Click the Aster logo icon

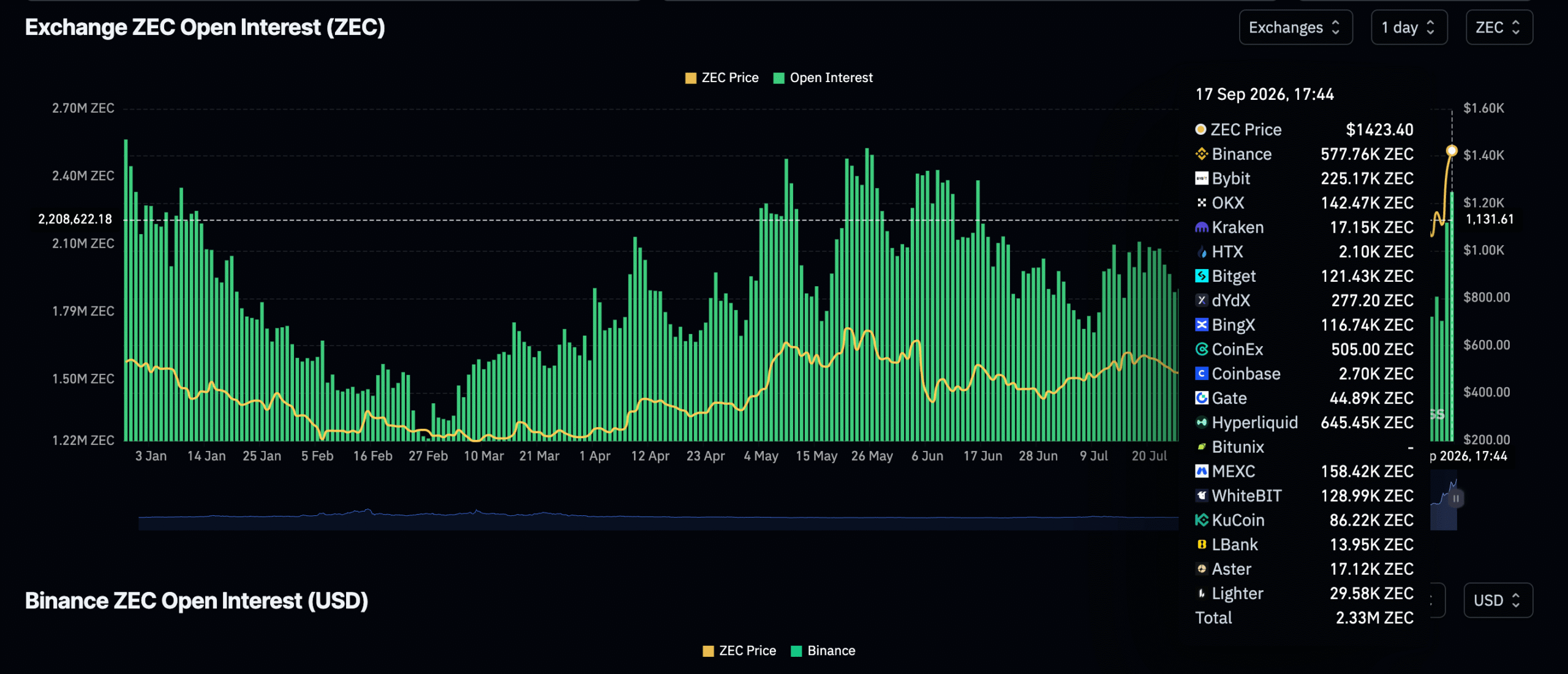pos(1202,569)
